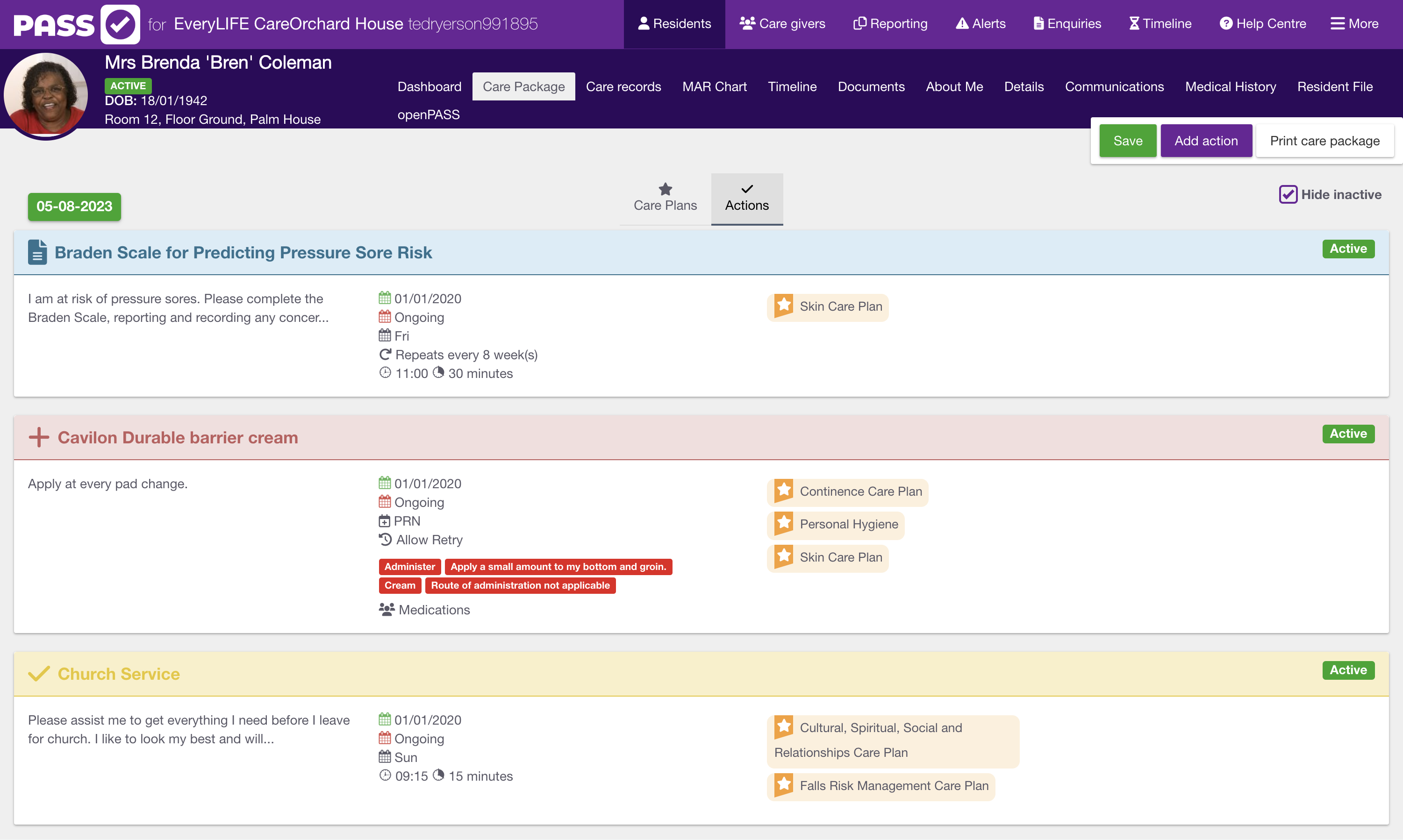Click the star icon on Continence Care Plan
This screenshot has height=840, width=1403.
(784, 490)
